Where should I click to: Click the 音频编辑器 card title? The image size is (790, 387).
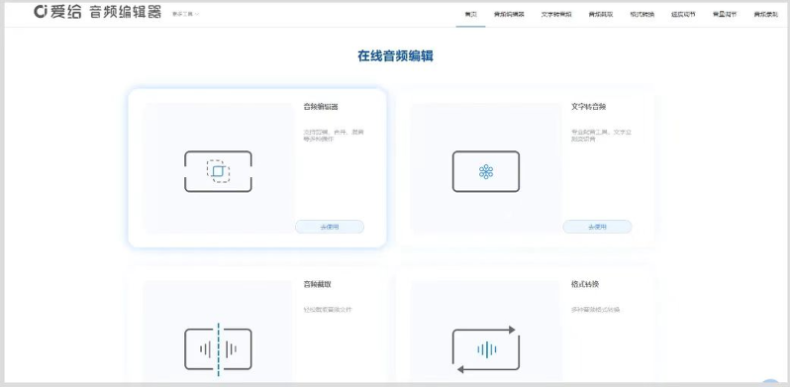(x=321, y=107)
